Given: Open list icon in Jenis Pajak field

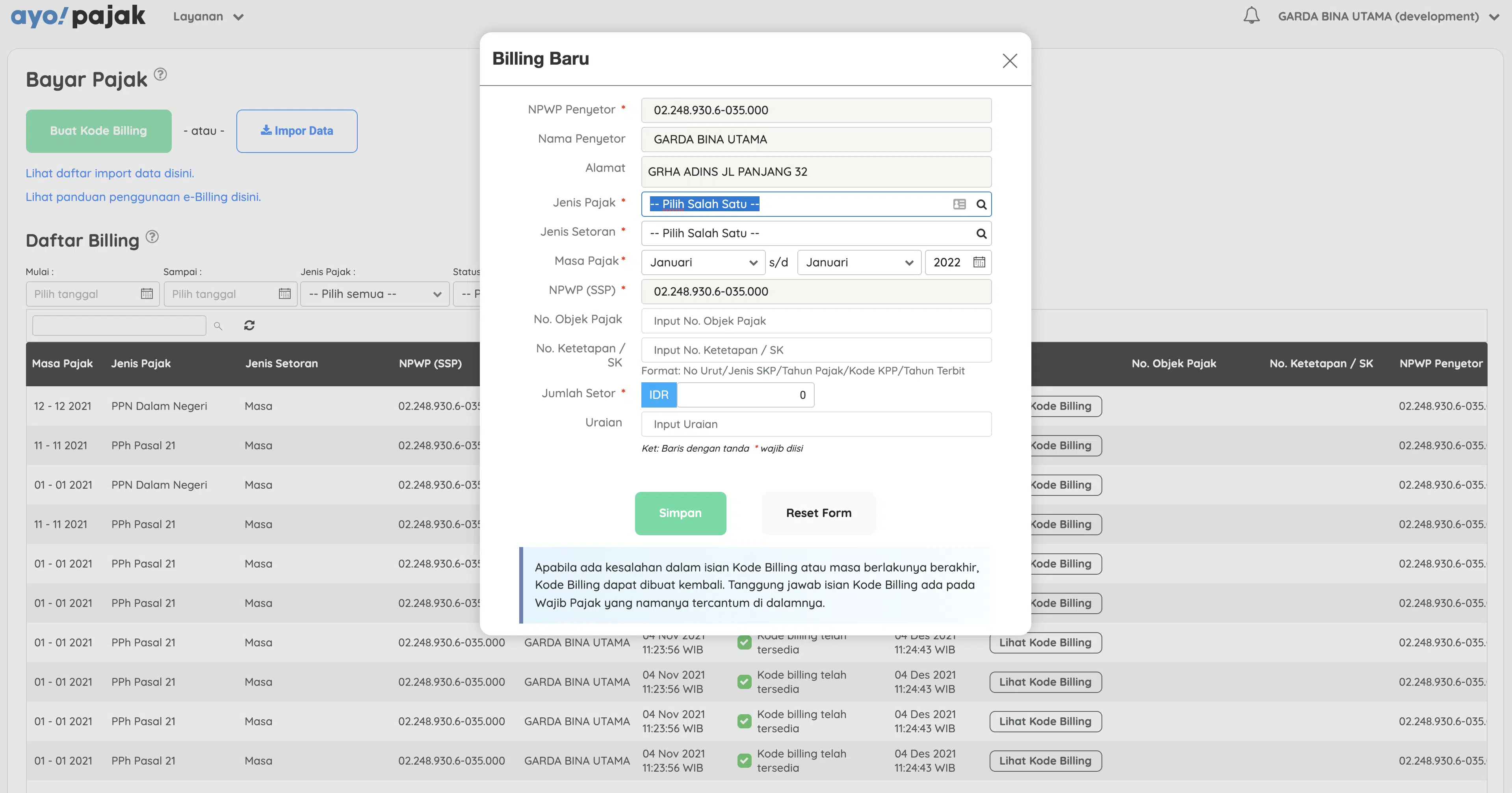Looking at the screenshot, I should [959, 204].
